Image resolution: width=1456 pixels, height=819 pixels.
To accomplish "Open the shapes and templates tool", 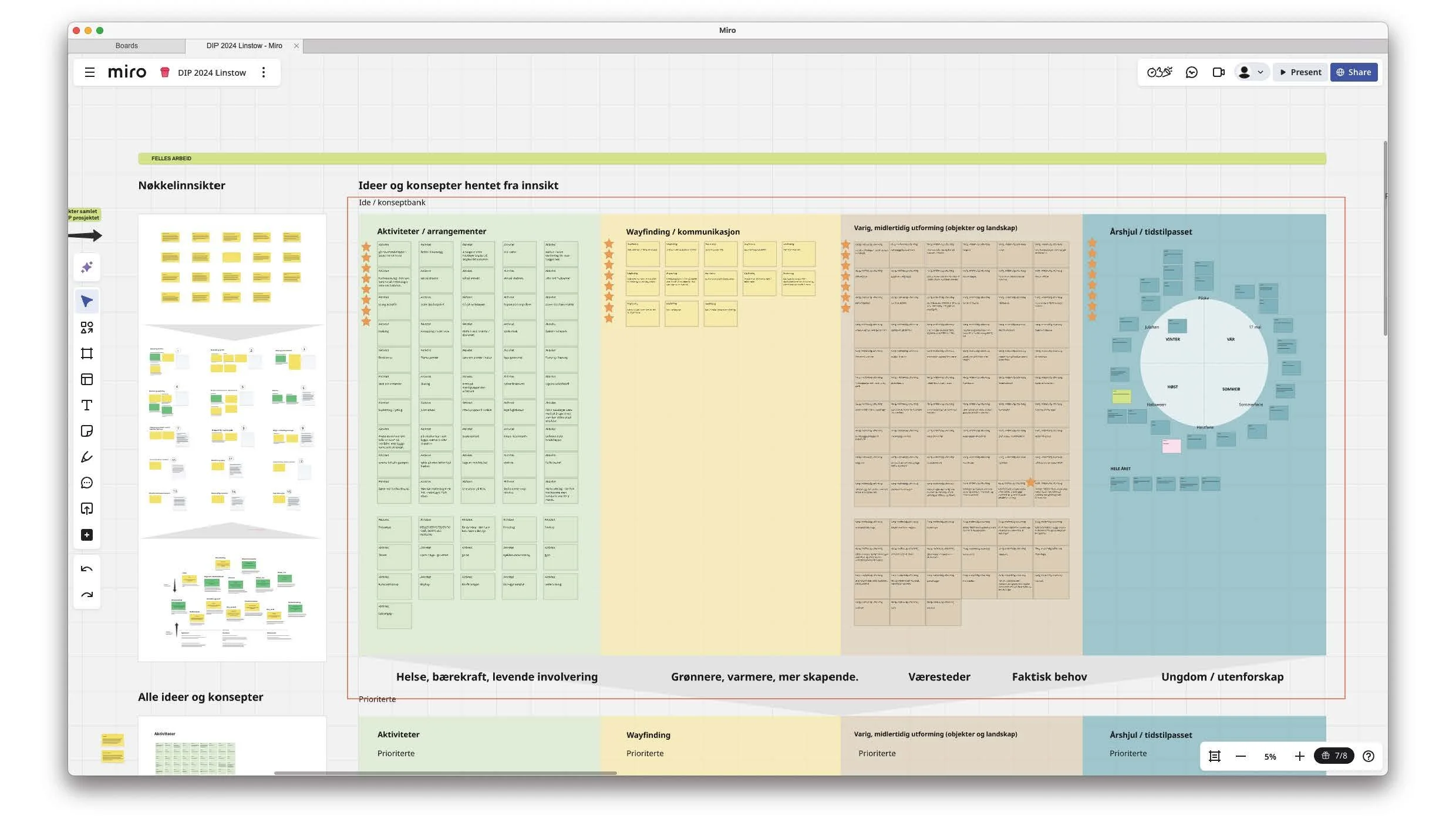I will (x=87, y=328).
